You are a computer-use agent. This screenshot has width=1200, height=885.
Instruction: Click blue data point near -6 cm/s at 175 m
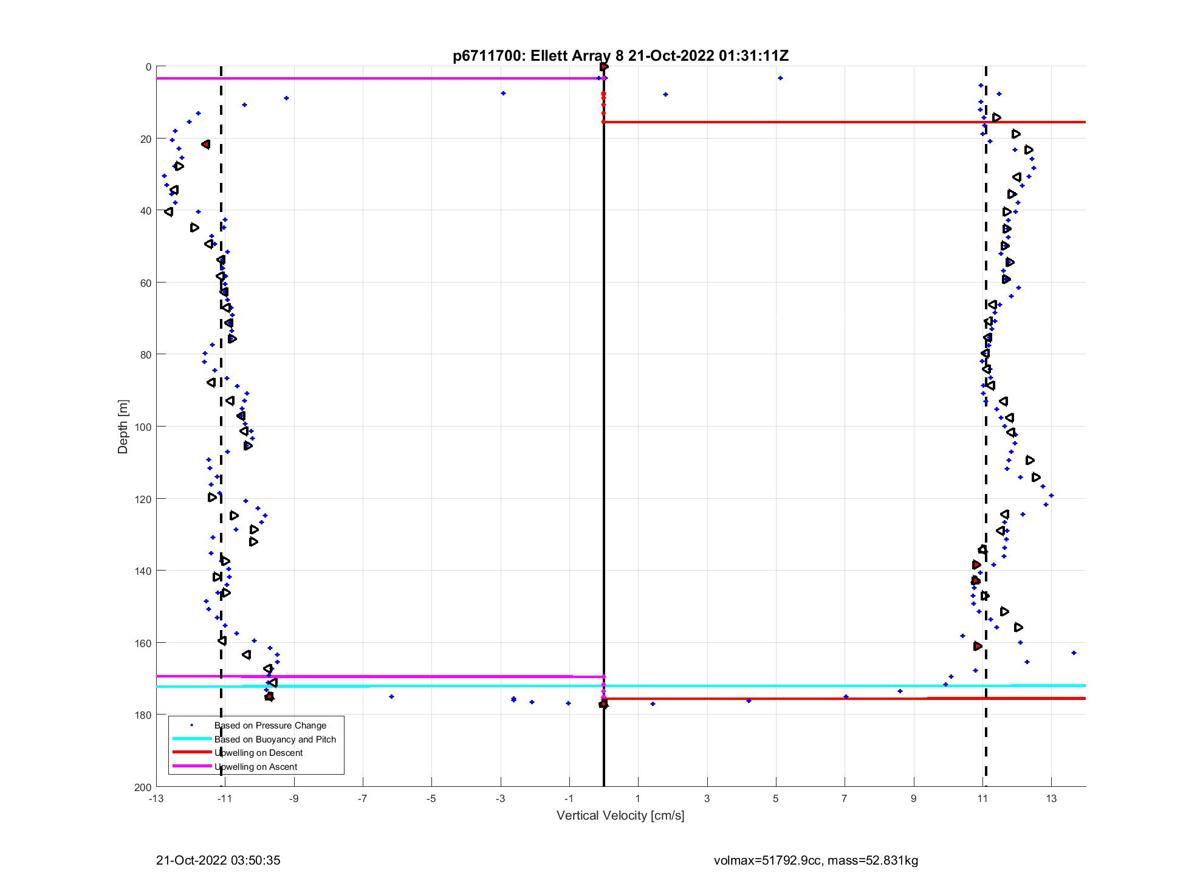[391, 697]
